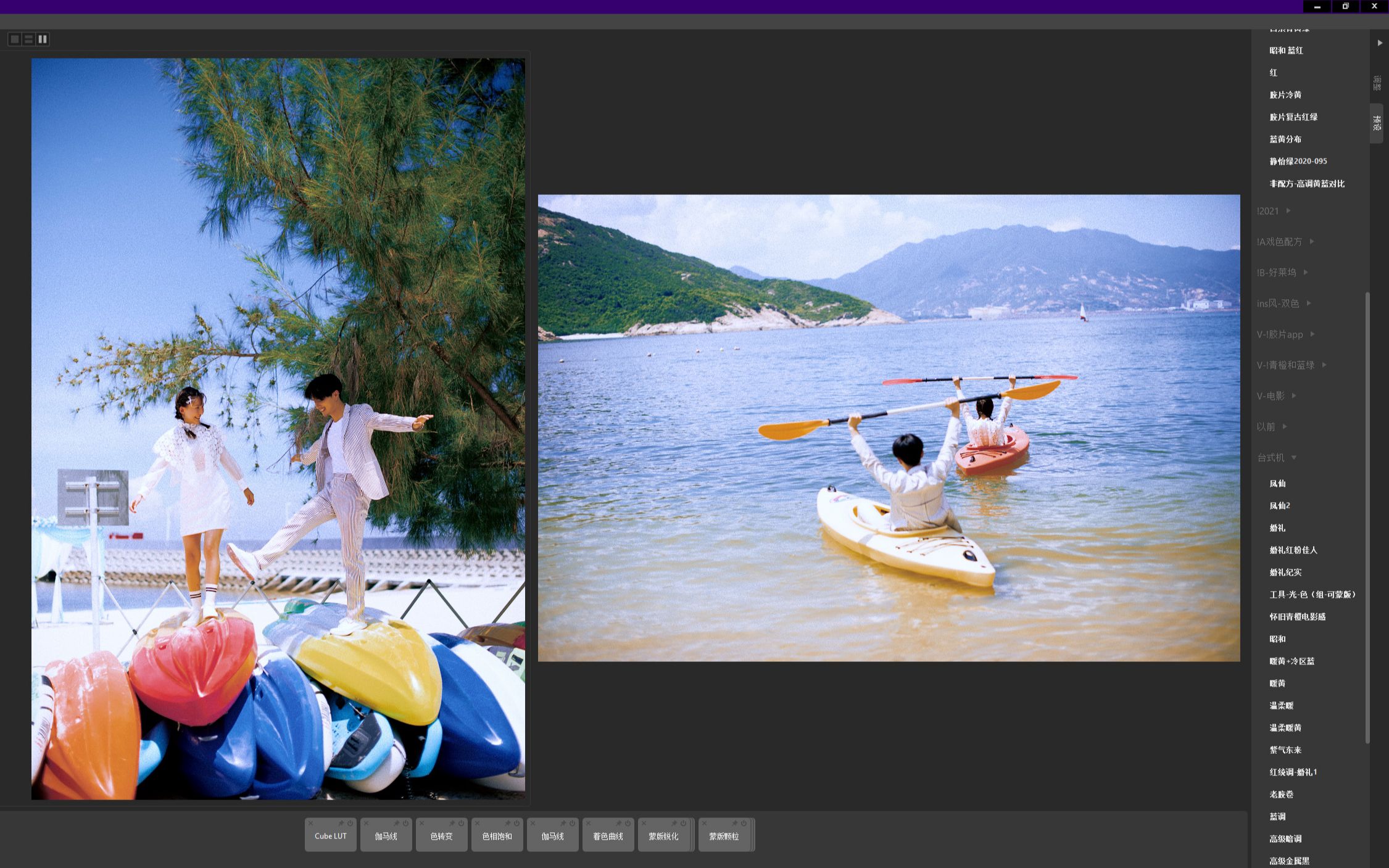Screen dimensions: 1389x868
Task: Toggle power on the 色相饱和 node
Action: (516, 823)
